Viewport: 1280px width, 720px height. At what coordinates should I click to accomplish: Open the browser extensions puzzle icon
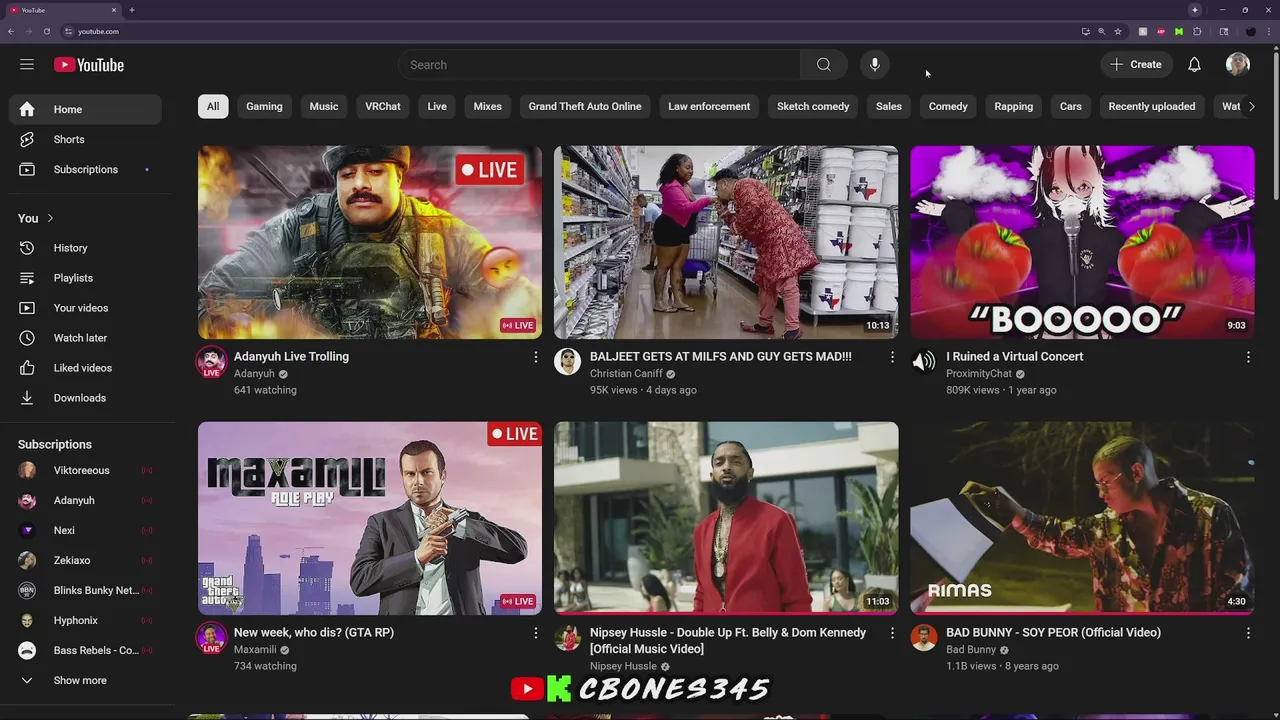(x=1197, y=32)
